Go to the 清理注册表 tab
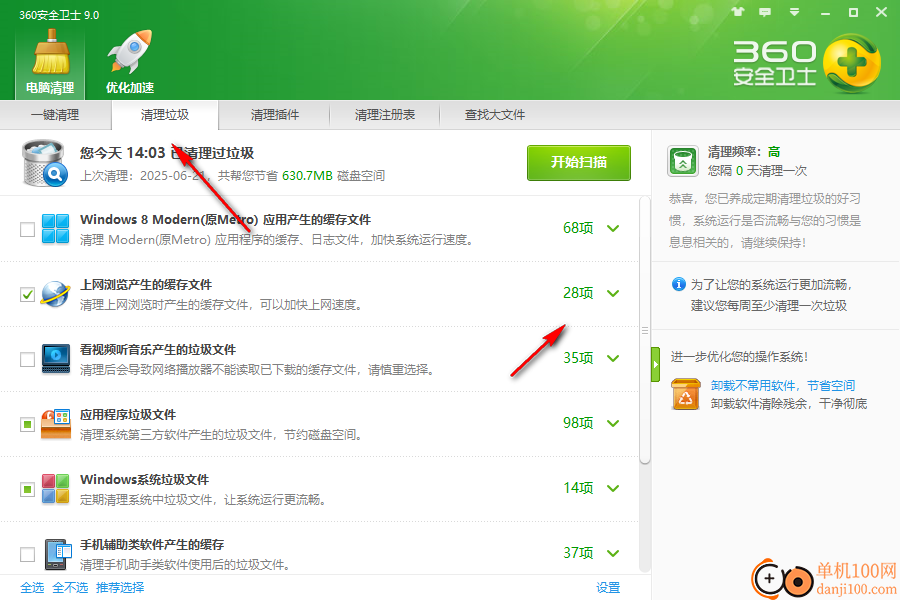Viewport: 900px width, 600px height. (x=385, y=115)
